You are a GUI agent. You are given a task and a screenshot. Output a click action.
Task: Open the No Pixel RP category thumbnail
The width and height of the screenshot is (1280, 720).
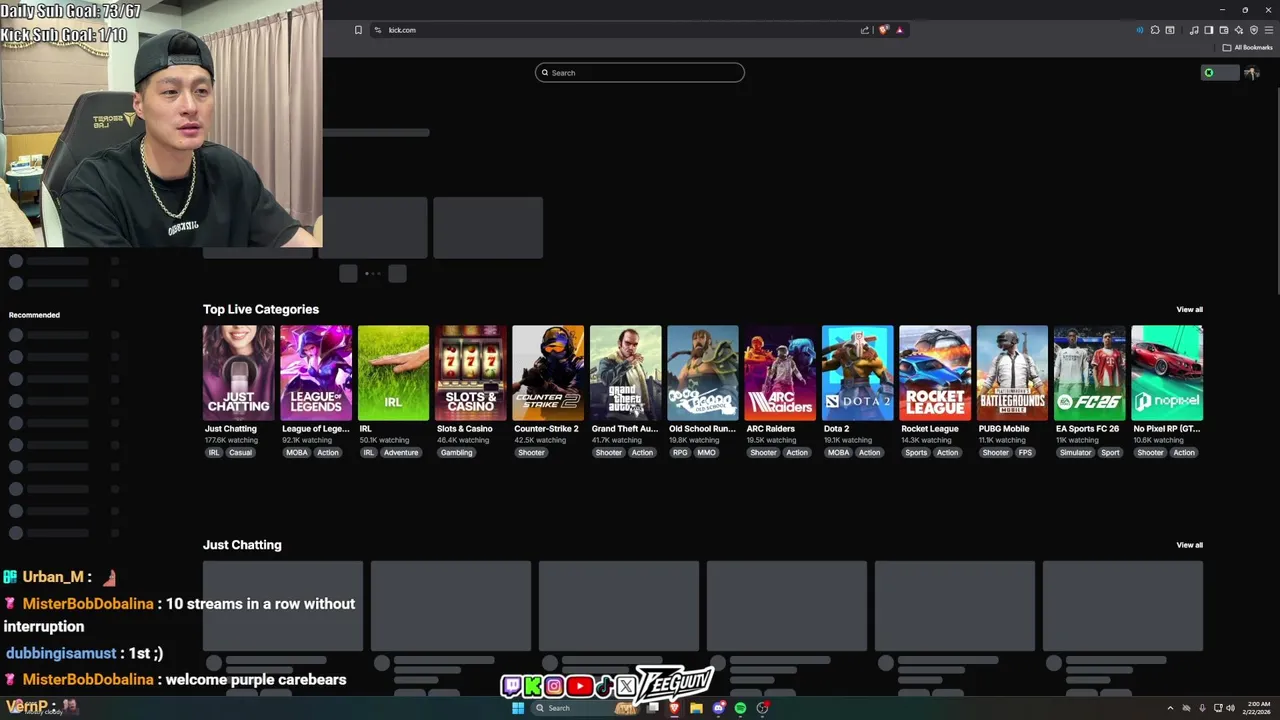pyautogui.click(x=1167, y=372)
